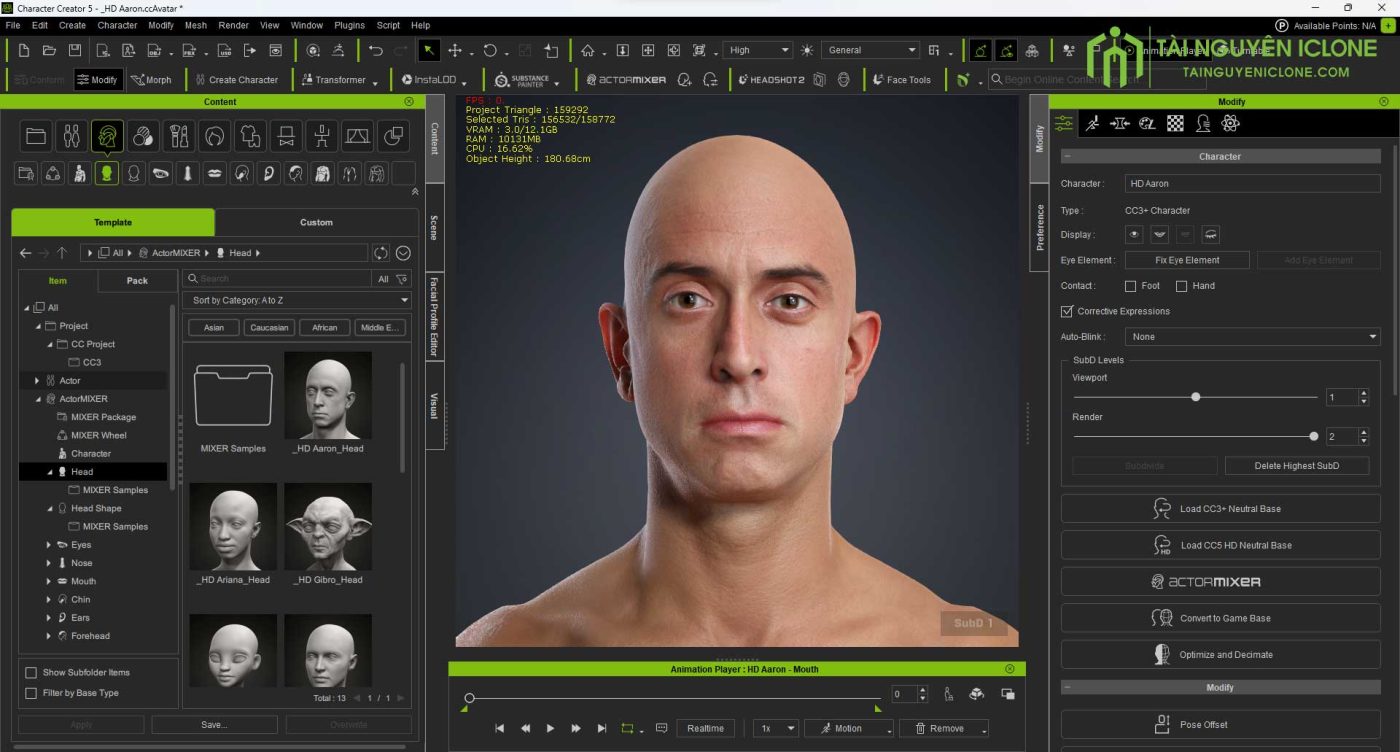Select the Ear subcategory icon
The image size is (1400, 752).
[x=268, y=174]
